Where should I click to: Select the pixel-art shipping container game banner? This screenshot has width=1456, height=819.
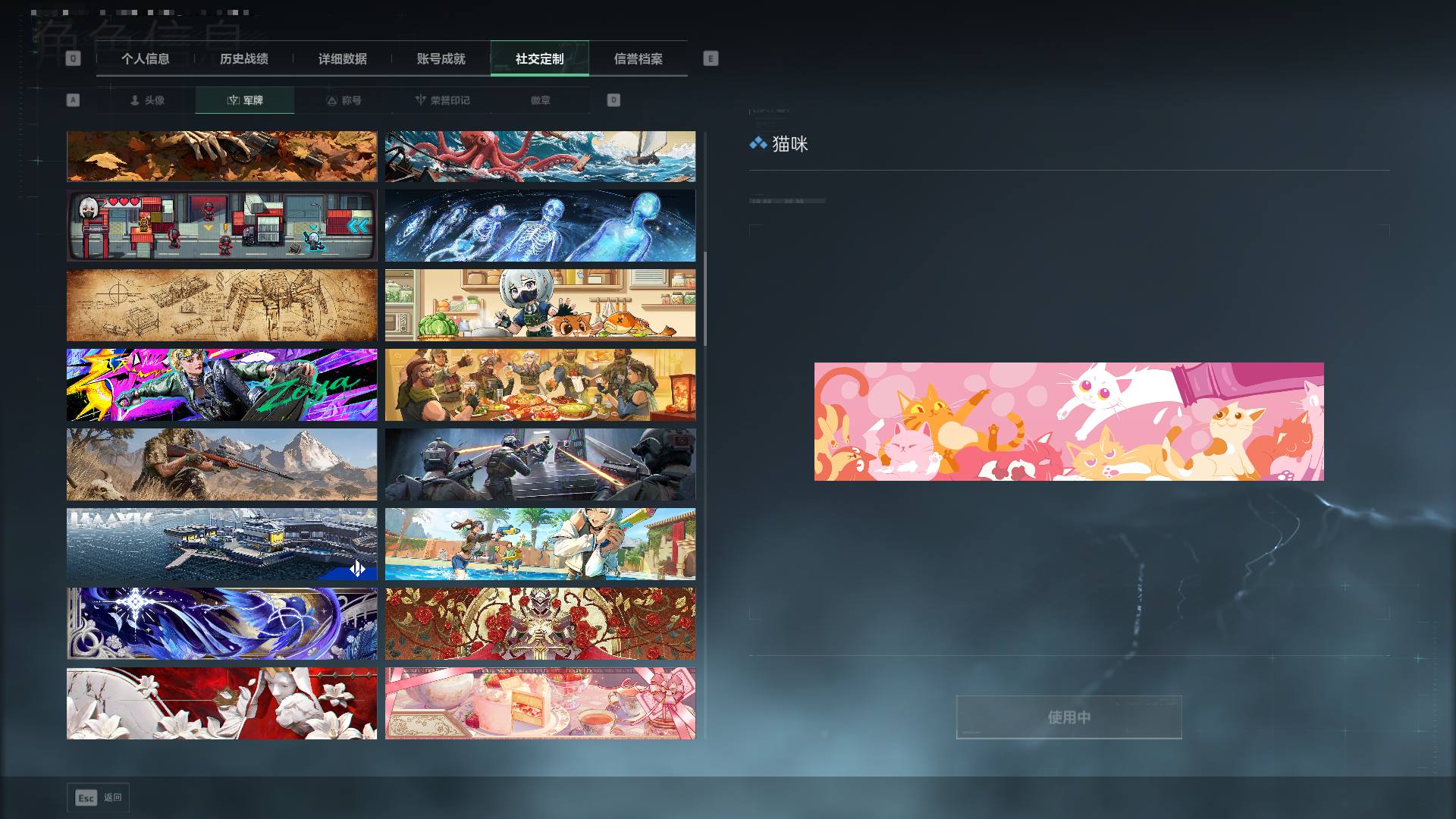click(221, 225)
